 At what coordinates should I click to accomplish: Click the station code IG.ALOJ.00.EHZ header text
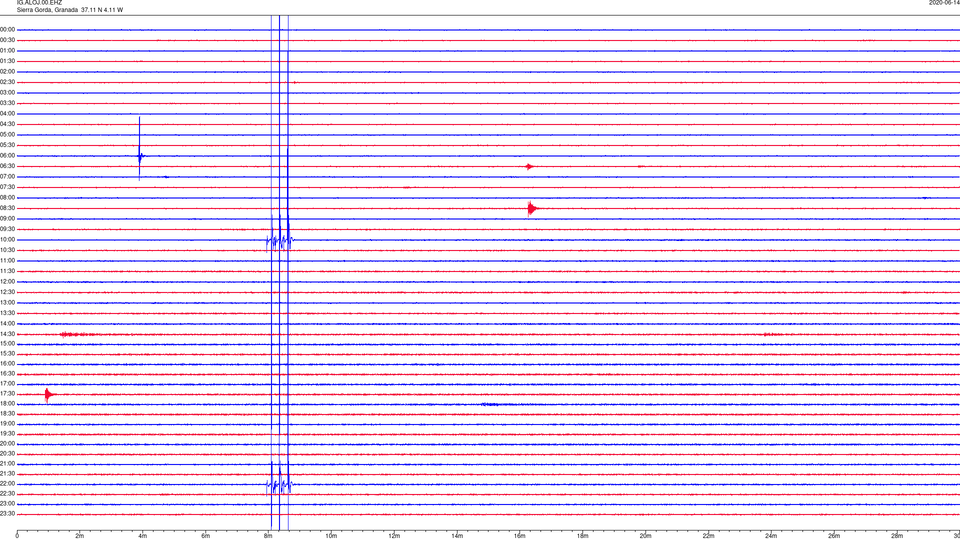pos(39,2)
